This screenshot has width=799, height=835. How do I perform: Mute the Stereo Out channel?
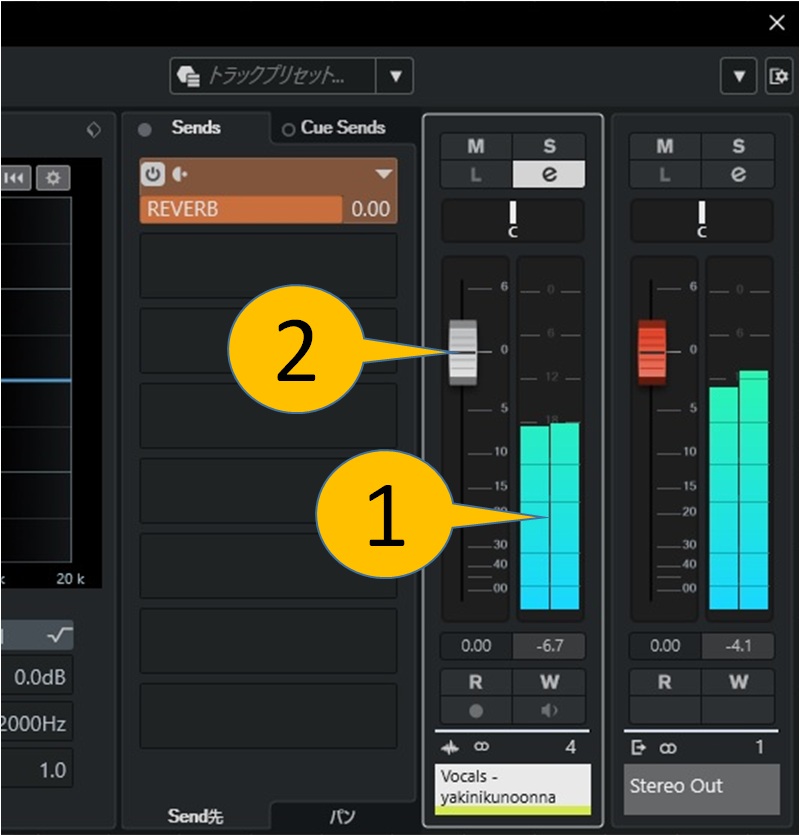(x=665, y=147)
